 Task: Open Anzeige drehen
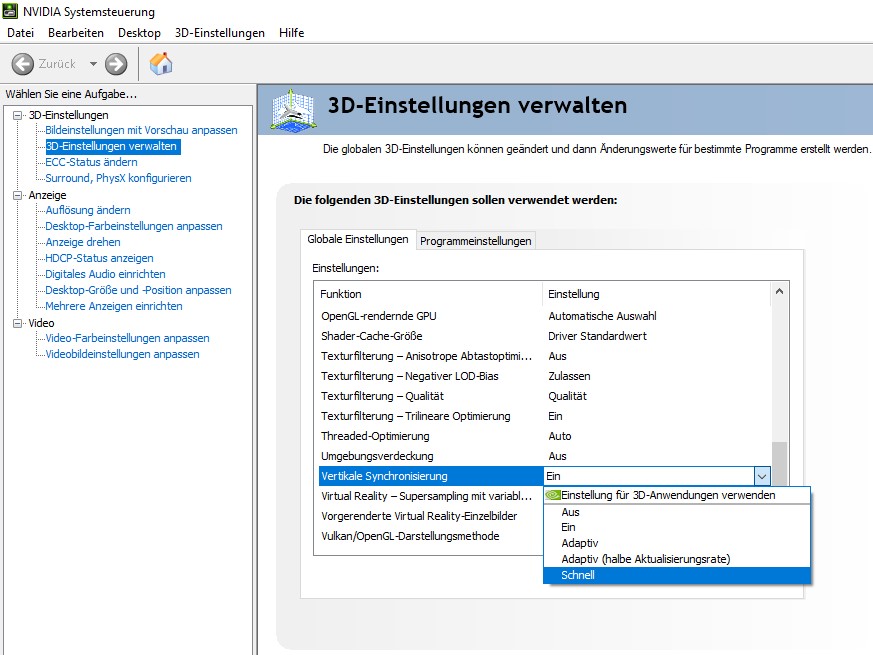[83, 242]
